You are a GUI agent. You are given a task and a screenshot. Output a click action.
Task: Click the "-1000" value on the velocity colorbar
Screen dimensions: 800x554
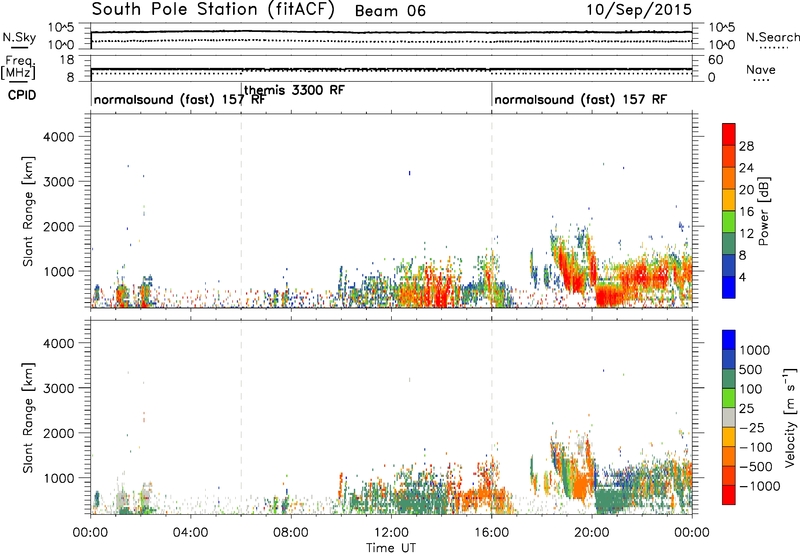760,486
